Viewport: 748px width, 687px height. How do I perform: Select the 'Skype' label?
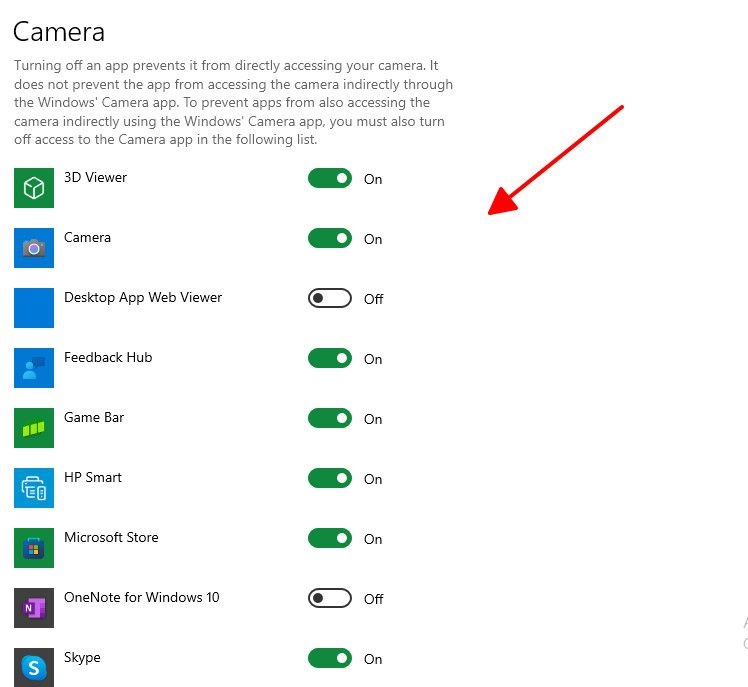[x=82, y=658]
